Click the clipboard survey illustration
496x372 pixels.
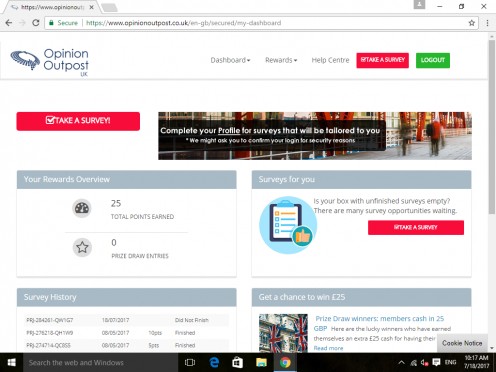point(288,225)
